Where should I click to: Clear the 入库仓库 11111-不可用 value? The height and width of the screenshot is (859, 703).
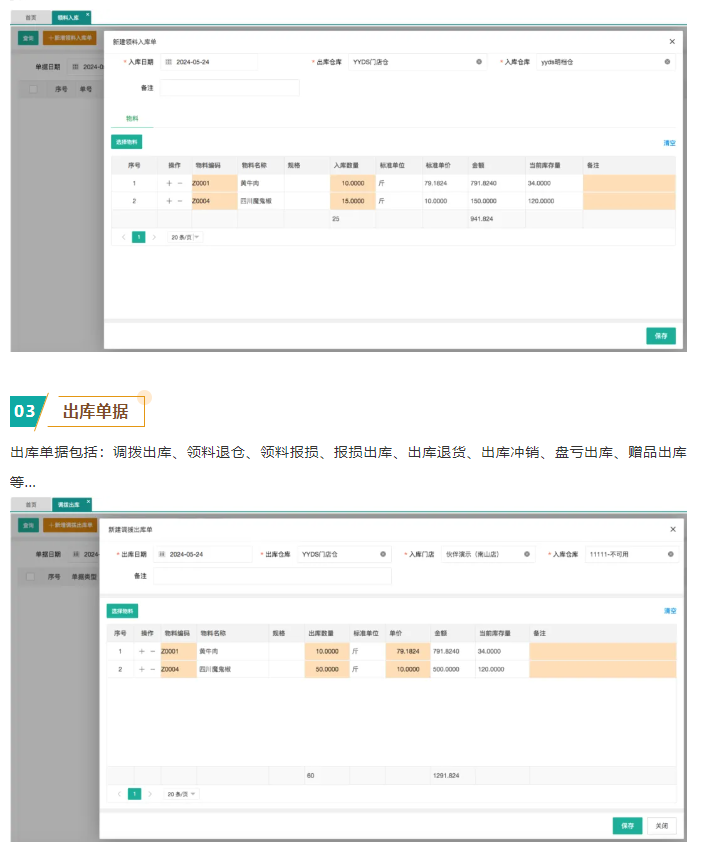pos(671,554)
